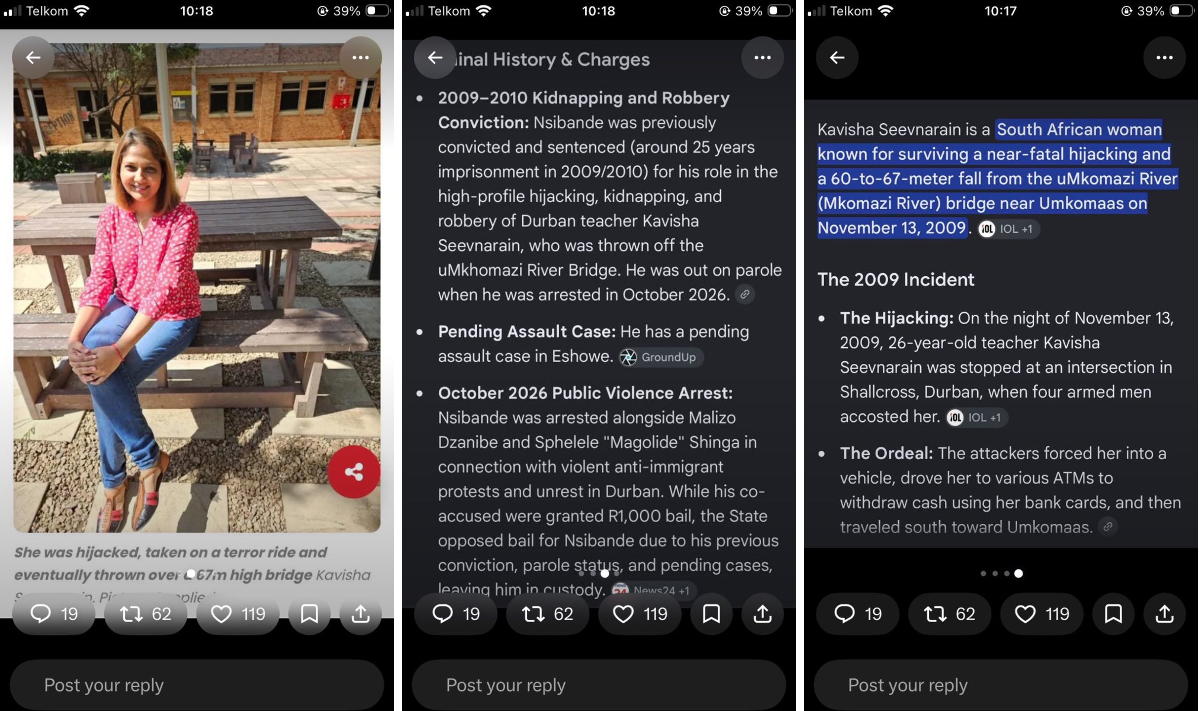
Task: Share the post from Criminal History screen
Action: (763, 614)
